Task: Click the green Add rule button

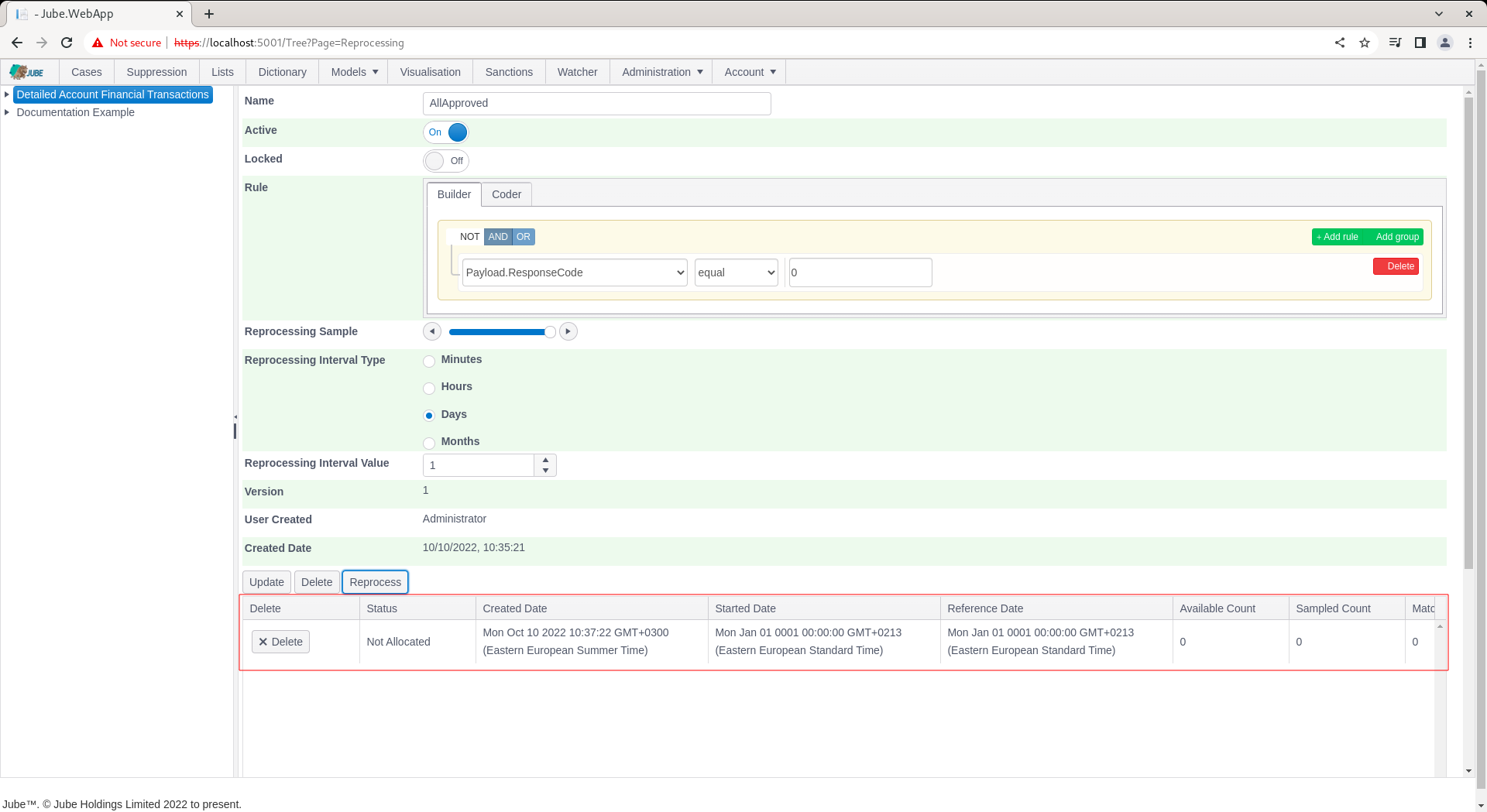Action: pos(1338,237)
